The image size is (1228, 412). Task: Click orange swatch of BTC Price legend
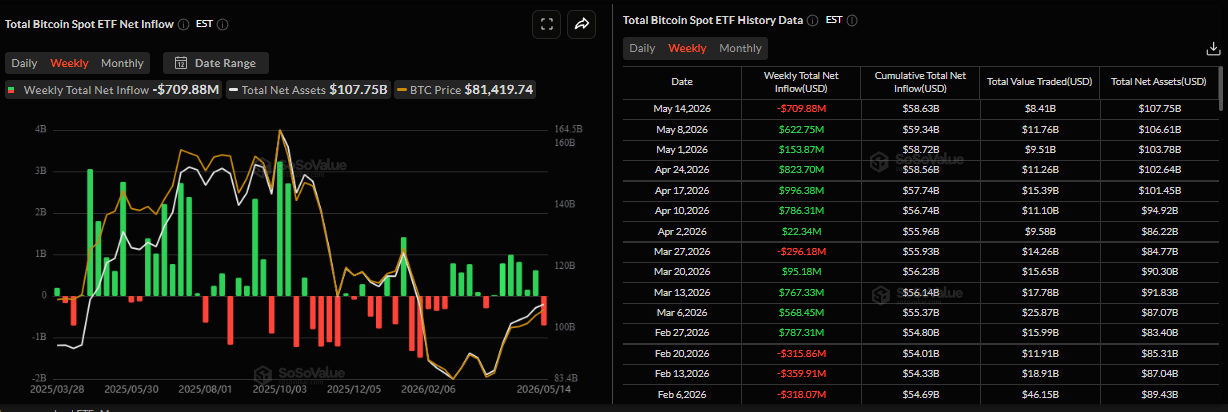401,90
